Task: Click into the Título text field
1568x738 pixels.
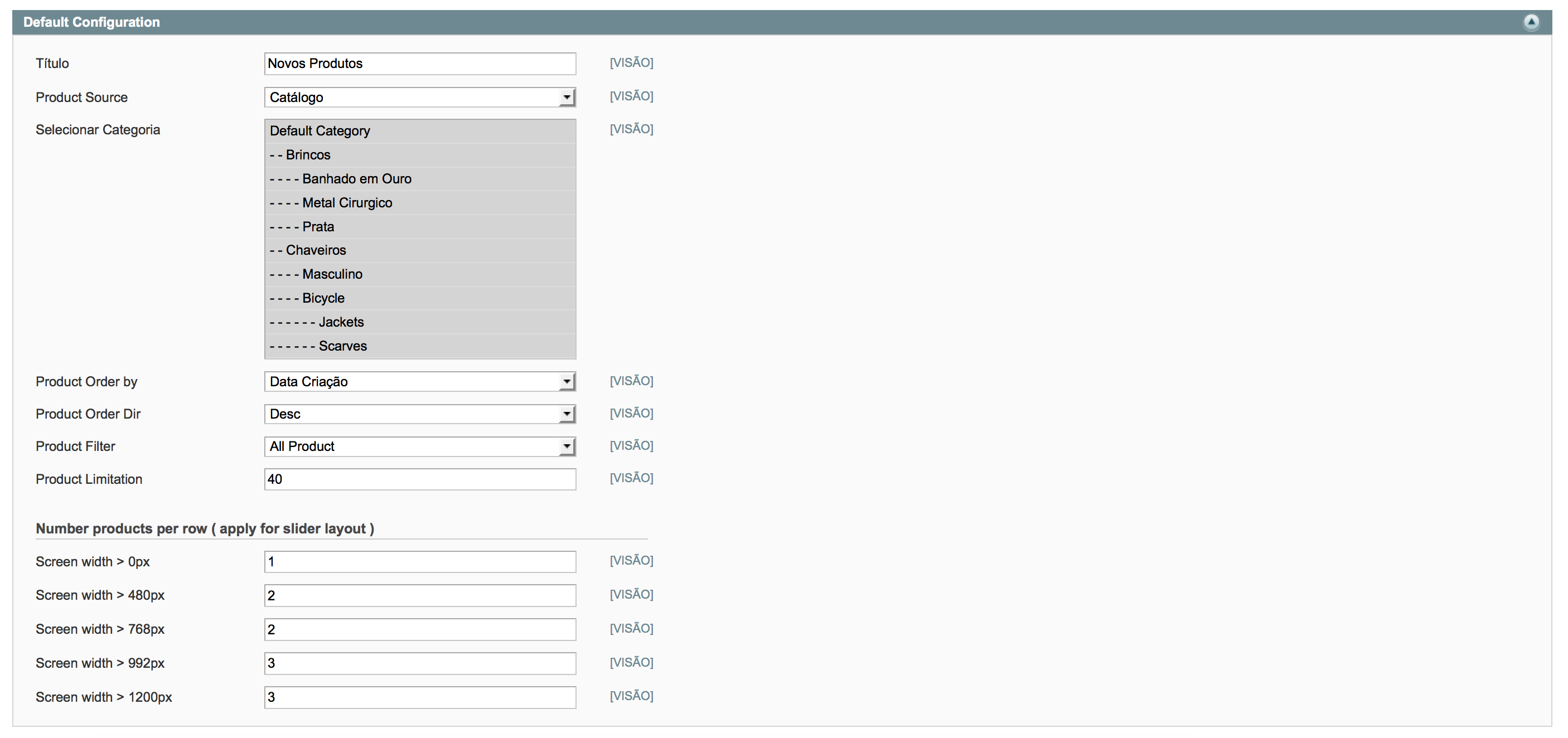Action: pyautogui.click(x=419, y=64)
